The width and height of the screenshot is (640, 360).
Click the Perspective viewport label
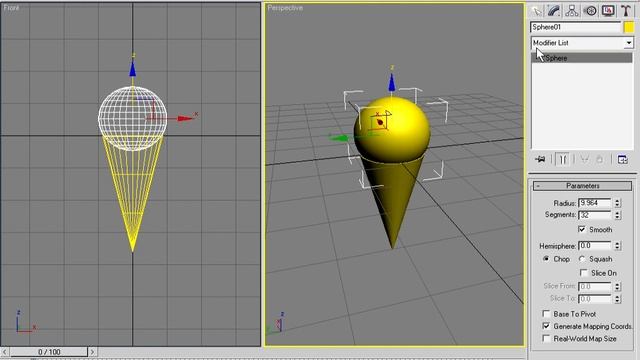tap(285, 8)
